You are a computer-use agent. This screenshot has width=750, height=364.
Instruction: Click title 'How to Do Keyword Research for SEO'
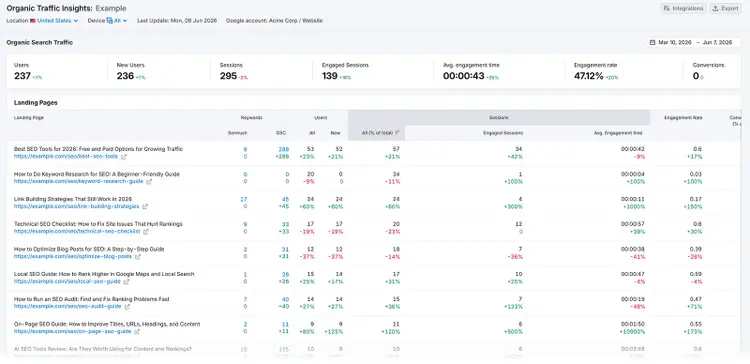[x=97, y=174]
